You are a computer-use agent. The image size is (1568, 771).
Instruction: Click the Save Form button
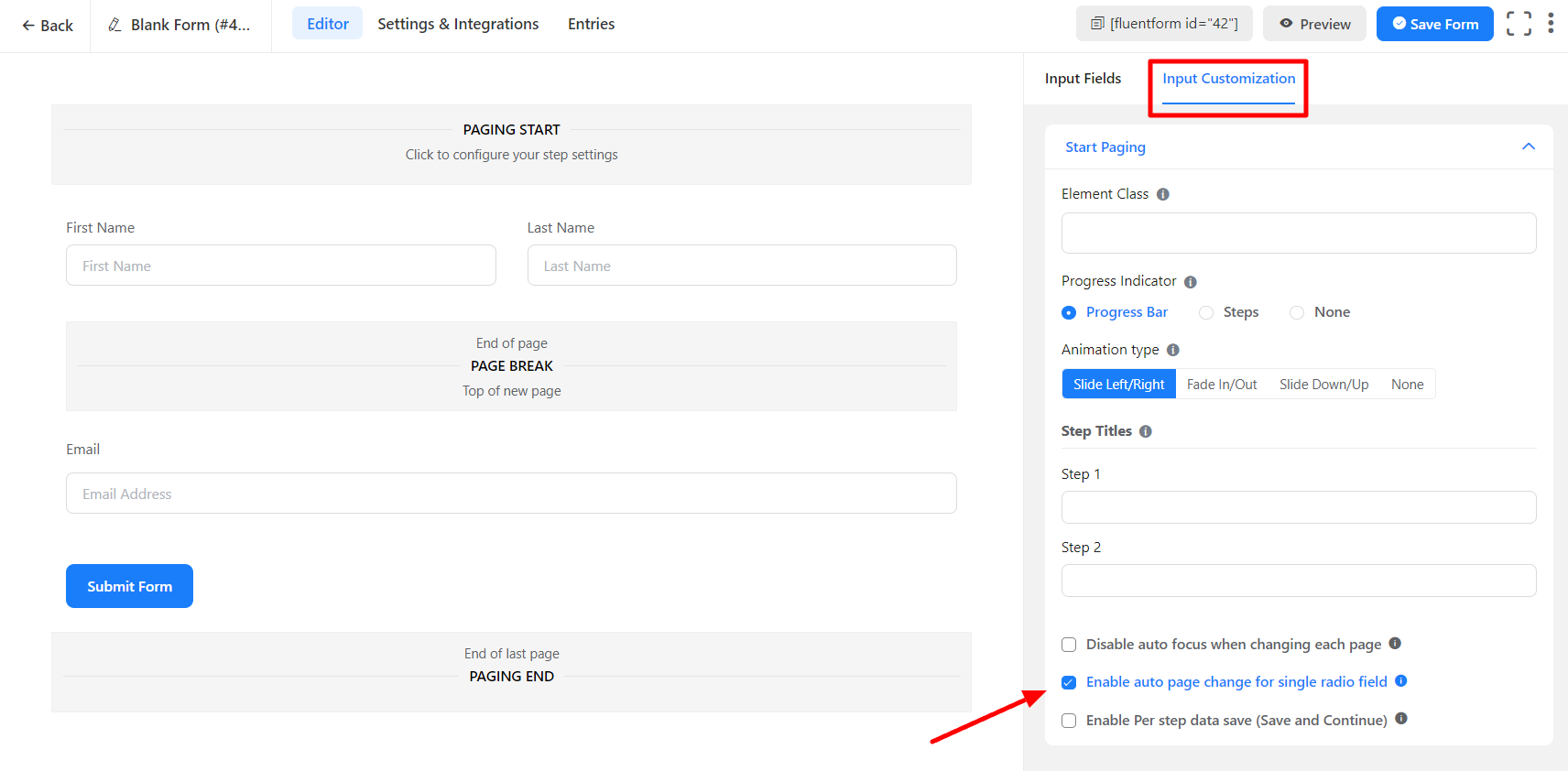click(x=1434, y=24)
